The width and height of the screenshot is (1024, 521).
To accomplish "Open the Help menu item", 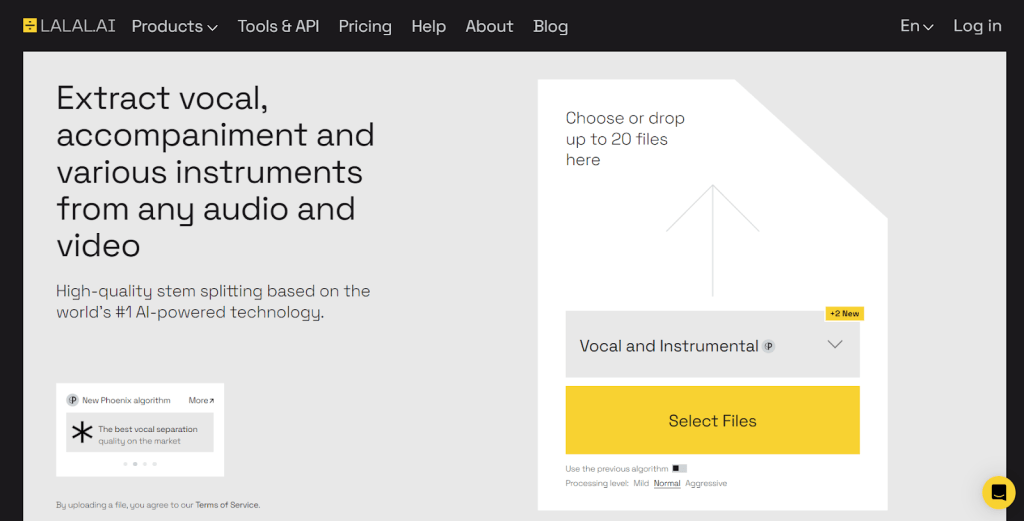I will tap(428, 26).
